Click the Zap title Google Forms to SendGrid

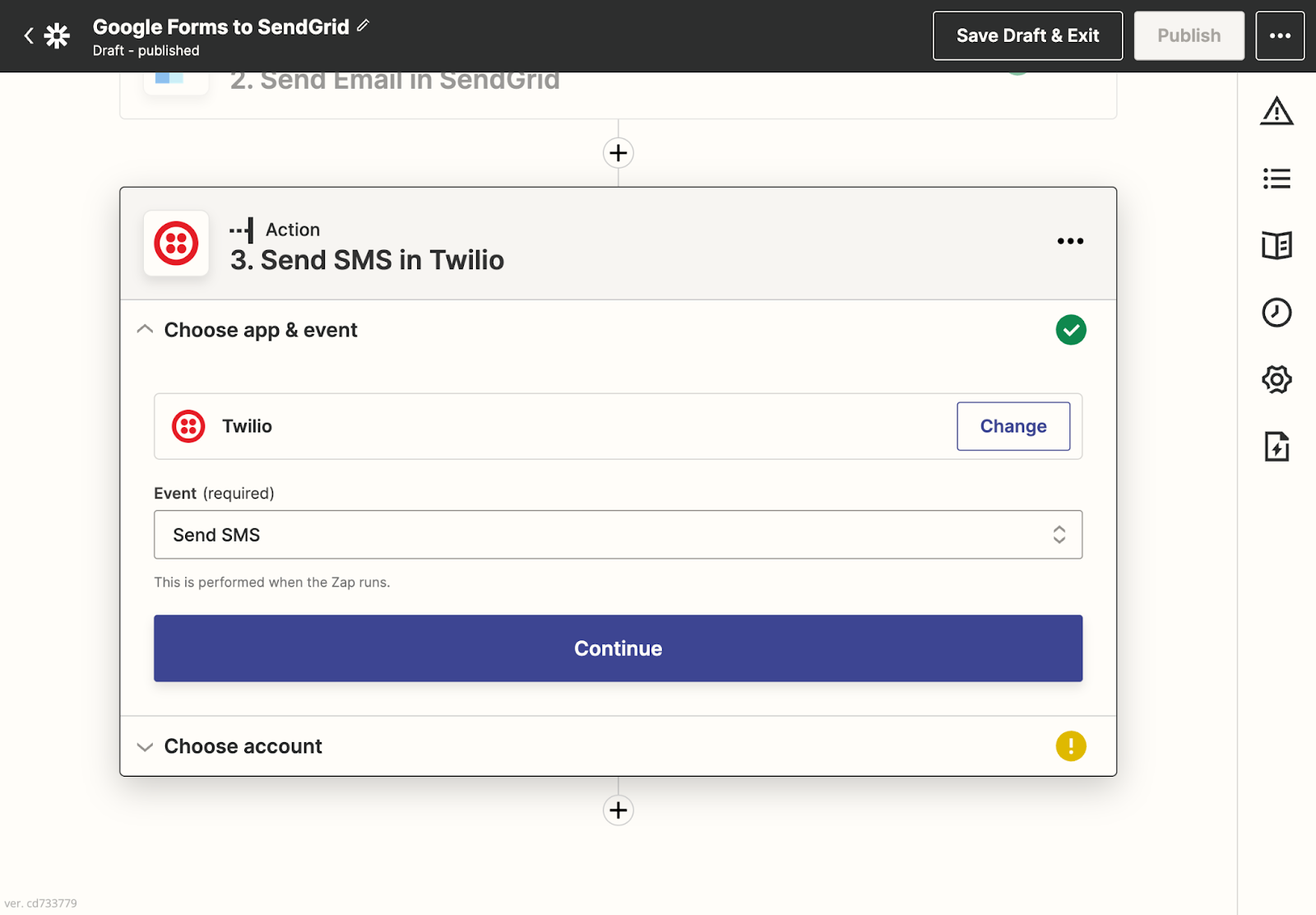[x=221, y=26]
